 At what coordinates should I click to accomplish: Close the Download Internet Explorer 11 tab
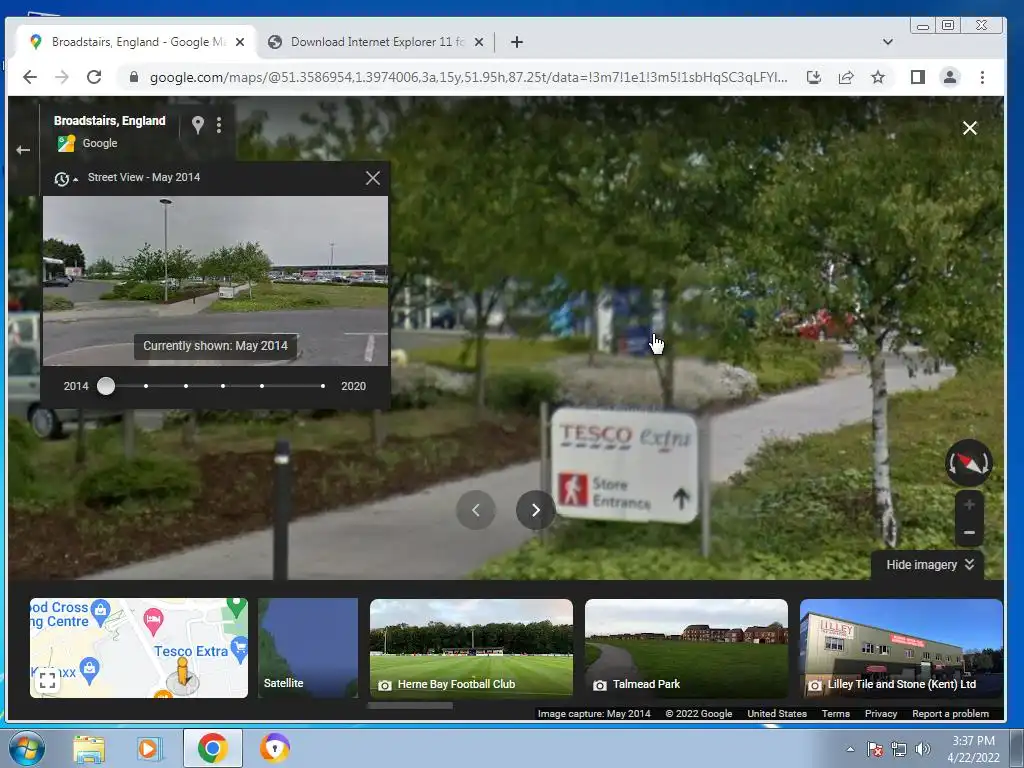click(x=479, y=42)
